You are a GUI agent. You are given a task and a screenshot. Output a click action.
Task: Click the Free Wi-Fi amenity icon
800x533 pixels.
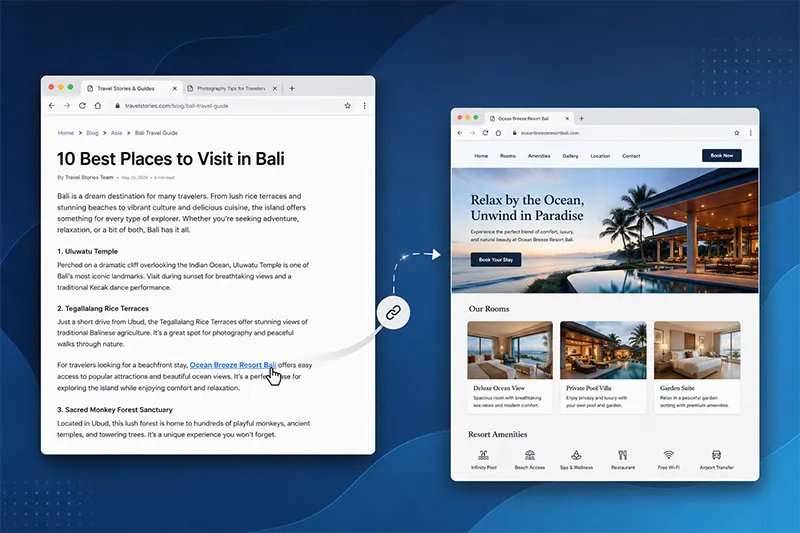[668, 454]
